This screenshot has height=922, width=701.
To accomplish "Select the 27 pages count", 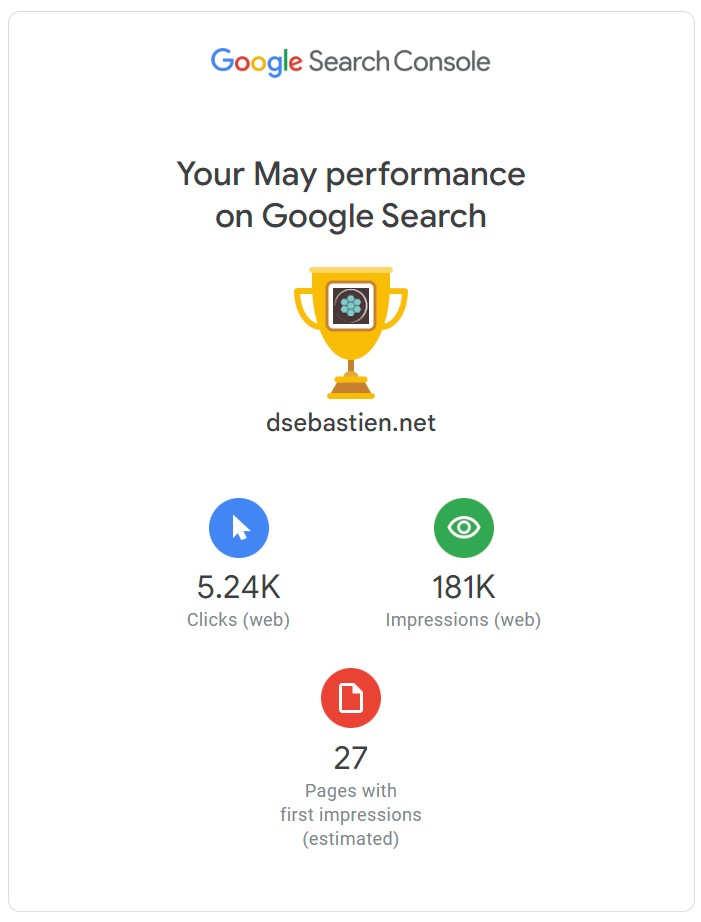I will pos(351,757).
